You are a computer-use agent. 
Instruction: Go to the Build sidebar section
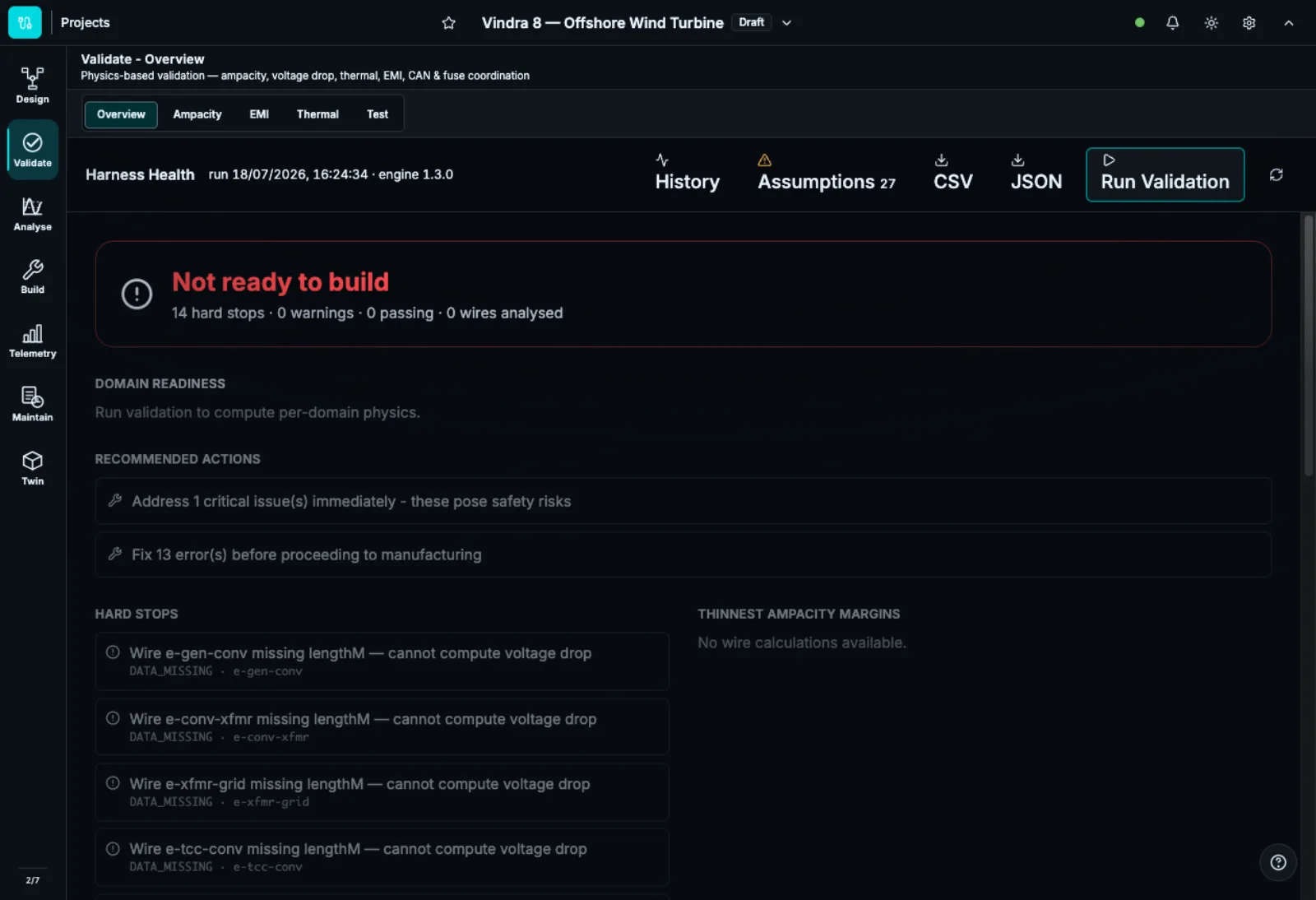pyautogui.click(x=32, y=277)
